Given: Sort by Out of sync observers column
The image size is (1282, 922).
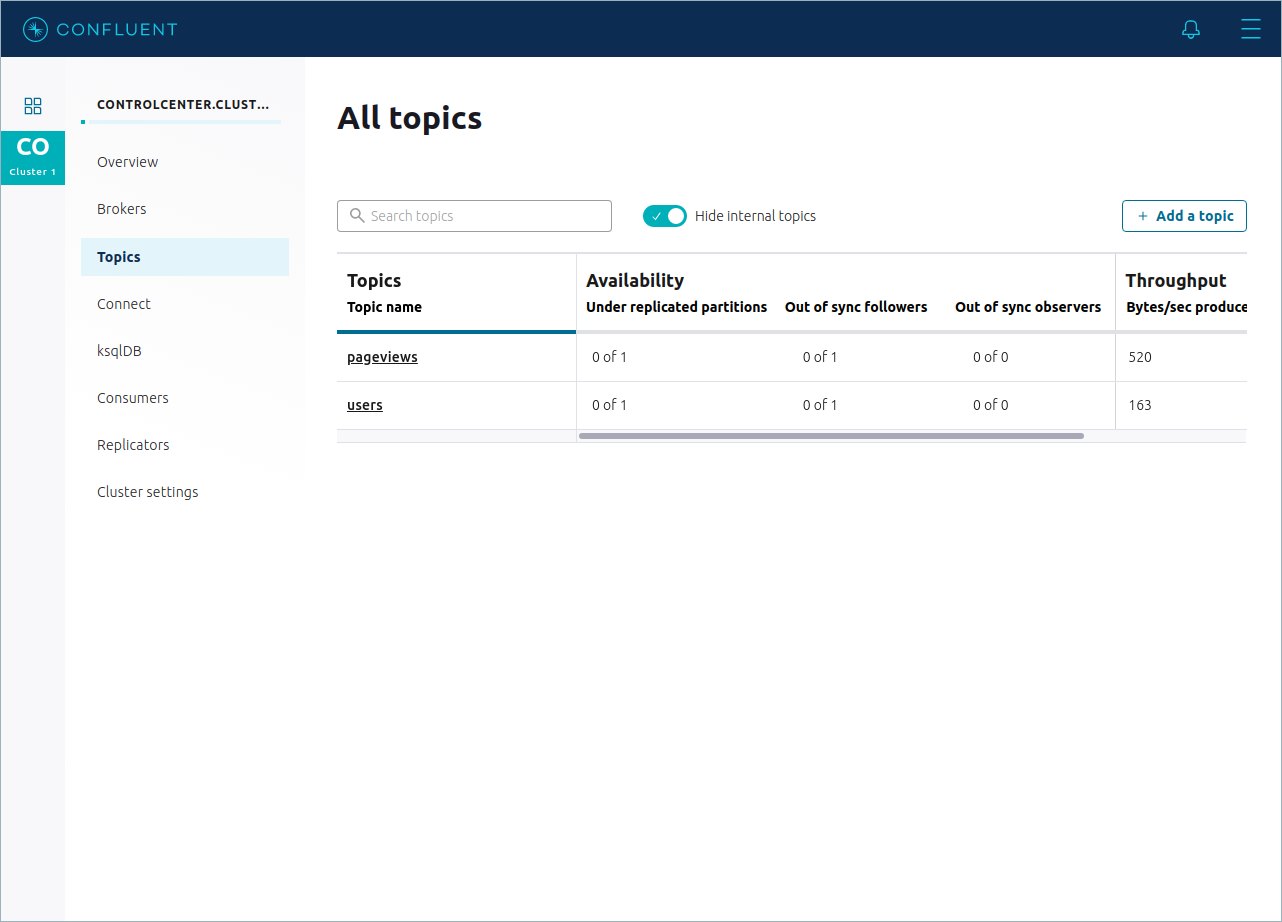Looking at the screenshot, I should (1028, 307).
